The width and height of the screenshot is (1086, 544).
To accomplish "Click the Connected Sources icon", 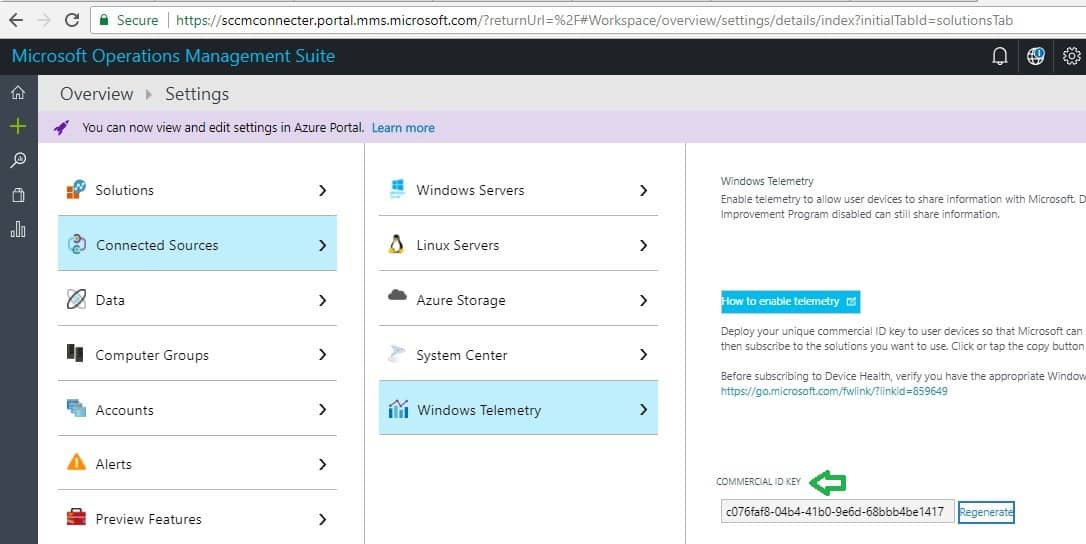I will [x=76, y=244].
